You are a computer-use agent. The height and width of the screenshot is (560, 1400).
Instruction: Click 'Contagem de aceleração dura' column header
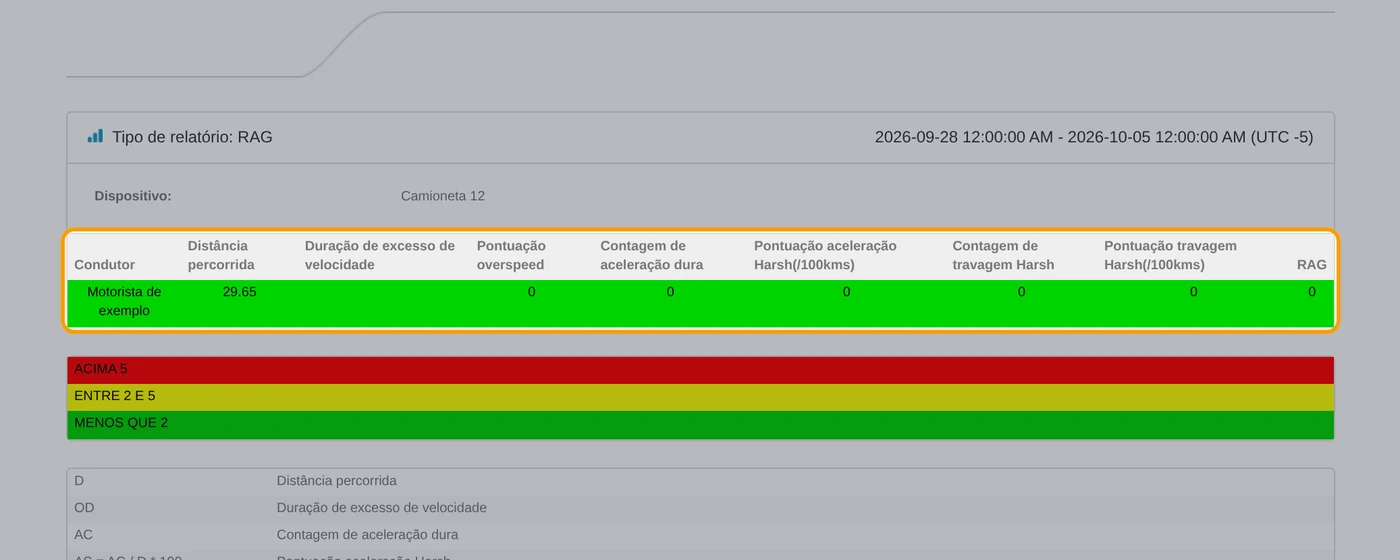(652, 255)
